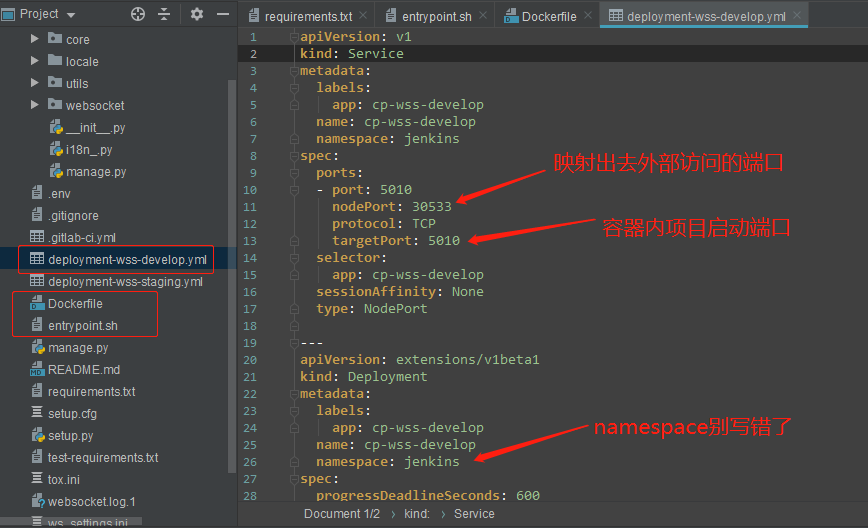This screenshot has height=528, width=868.
Task: Close the deployment-wss-develop.yml tab
Action: tap(797, 15)
